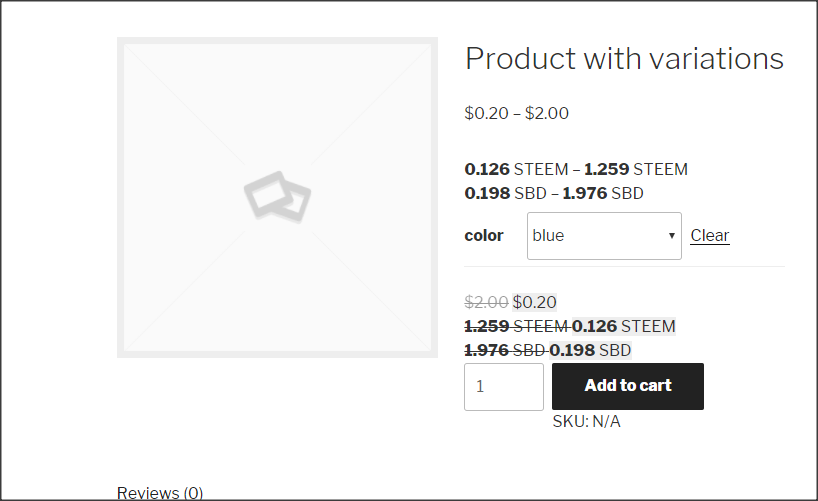Click the Clear link beside color
818x501 pixels.
pyautogui.click(x=709, y=236)
